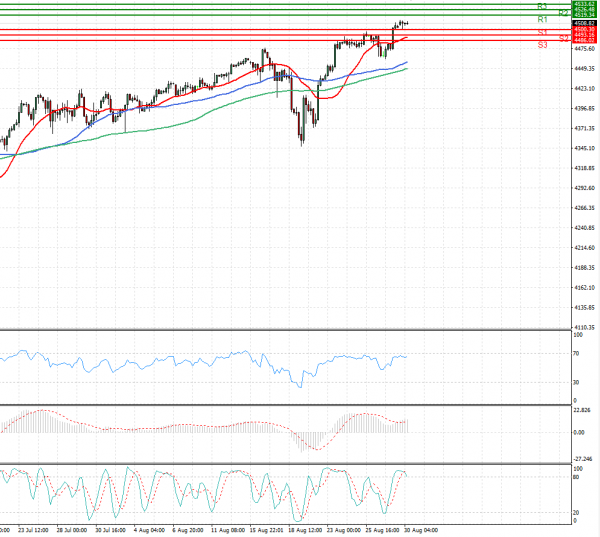The image size is (600, 537).
Task: Click the stochastic 20 level label
Action: tap(576, 513)
